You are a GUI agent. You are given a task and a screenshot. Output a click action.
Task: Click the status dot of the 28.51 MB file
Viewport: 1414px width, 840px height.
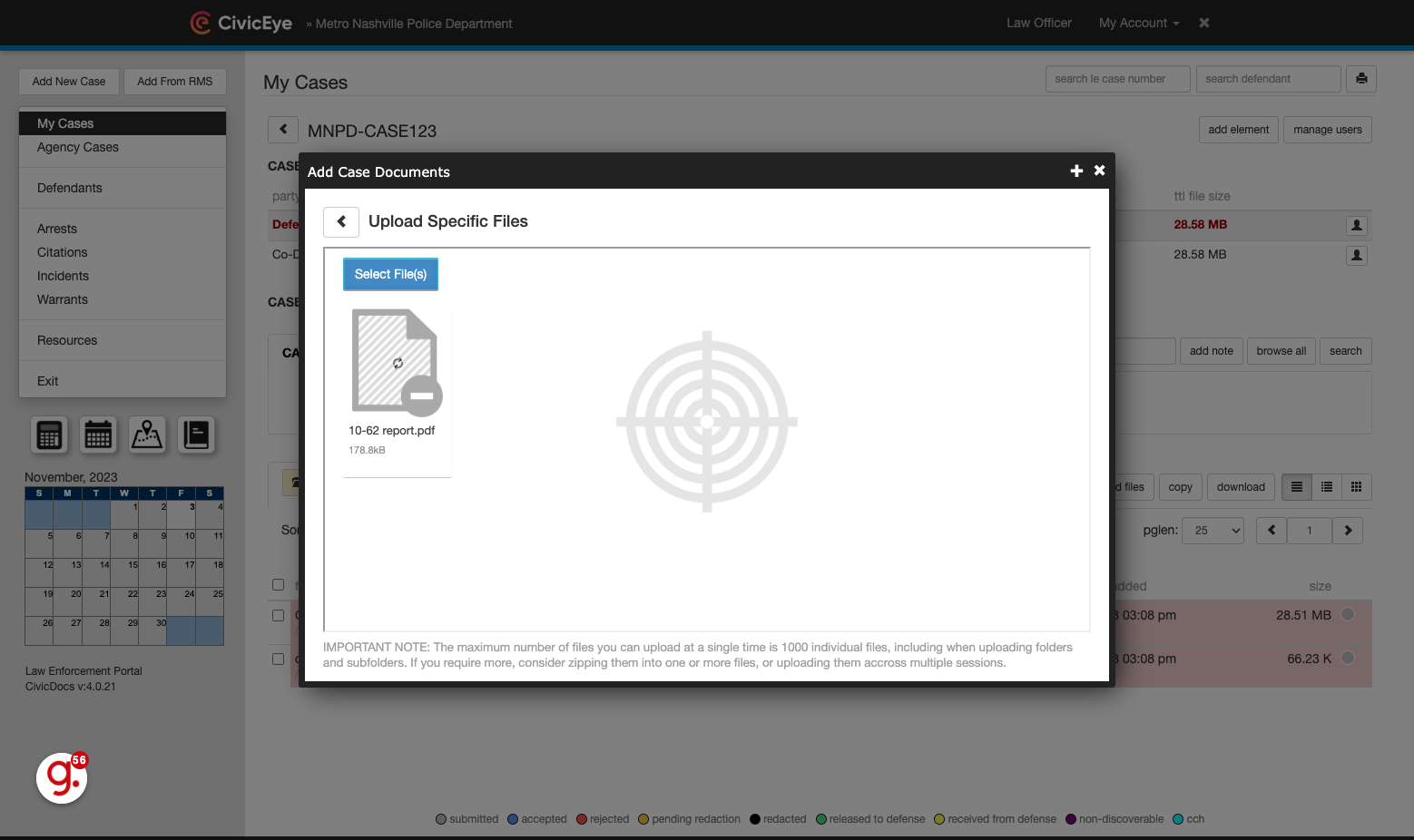pyautogui.click(x=1349, y=614)
